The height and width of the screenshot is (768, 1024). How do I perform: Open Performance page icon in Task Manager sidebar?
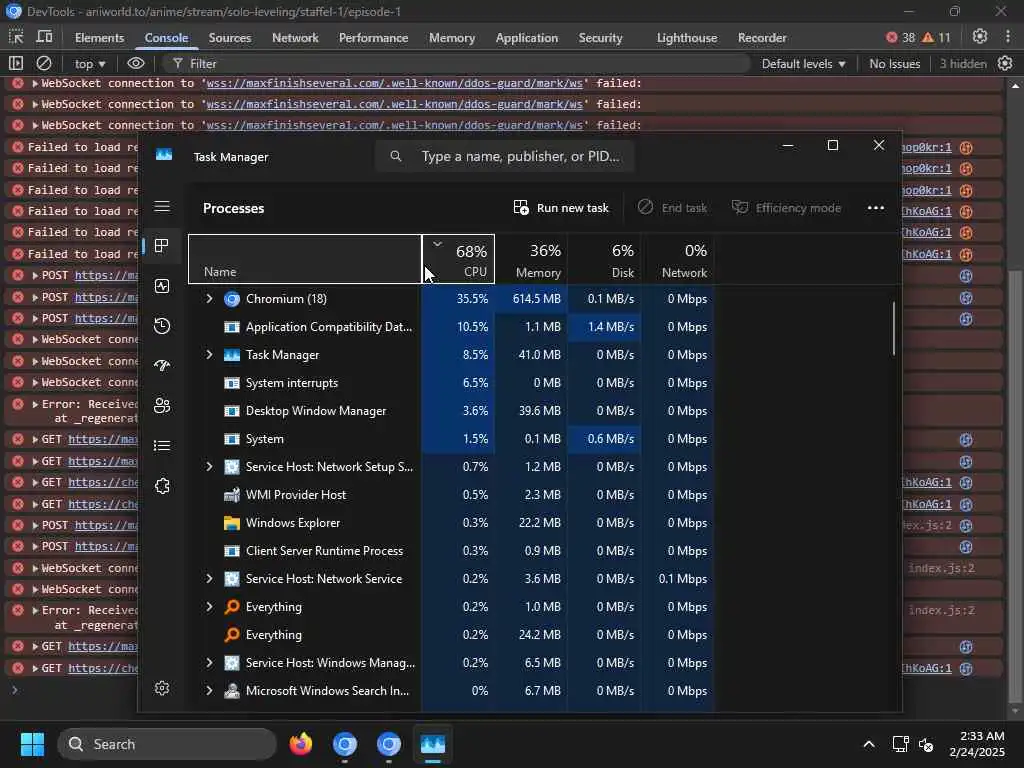pos(162,286)
